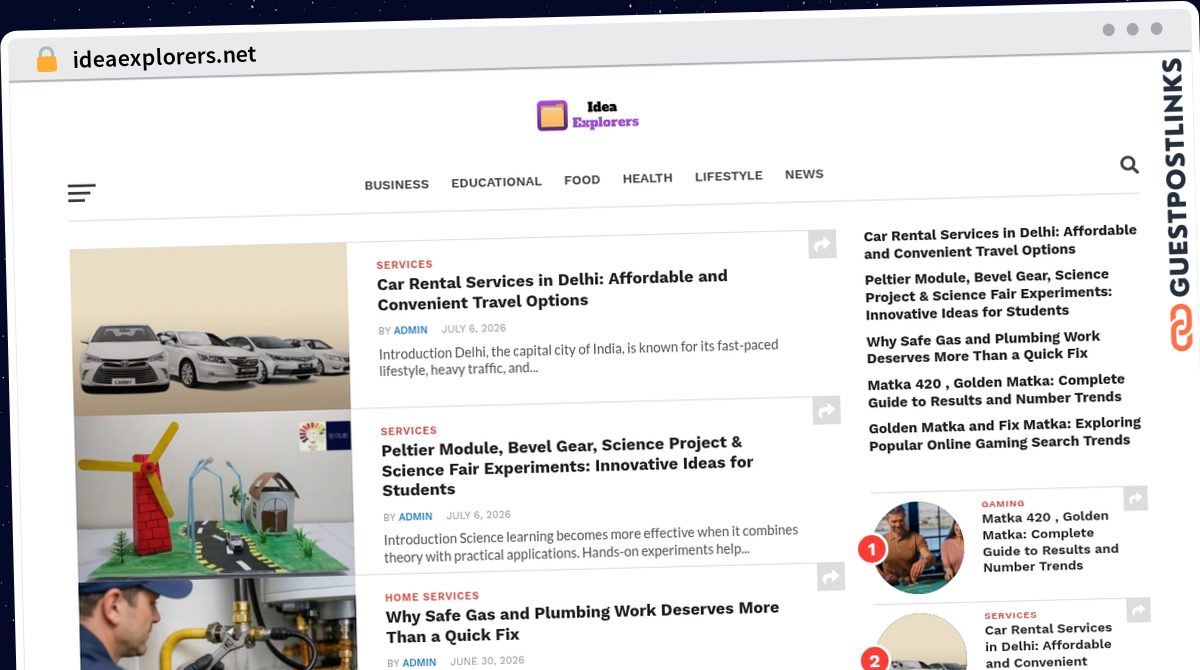Open the car rental thumbnail image
This screenshot has height=670, width=1200.
point(210,329)
